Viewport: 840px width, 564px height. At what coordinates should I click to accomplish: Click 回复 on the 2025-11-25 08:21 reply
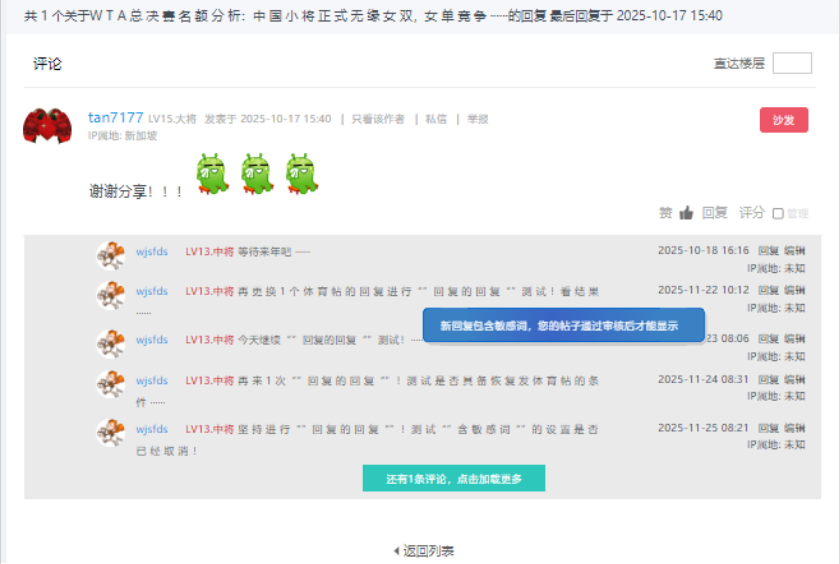point(768,428)
